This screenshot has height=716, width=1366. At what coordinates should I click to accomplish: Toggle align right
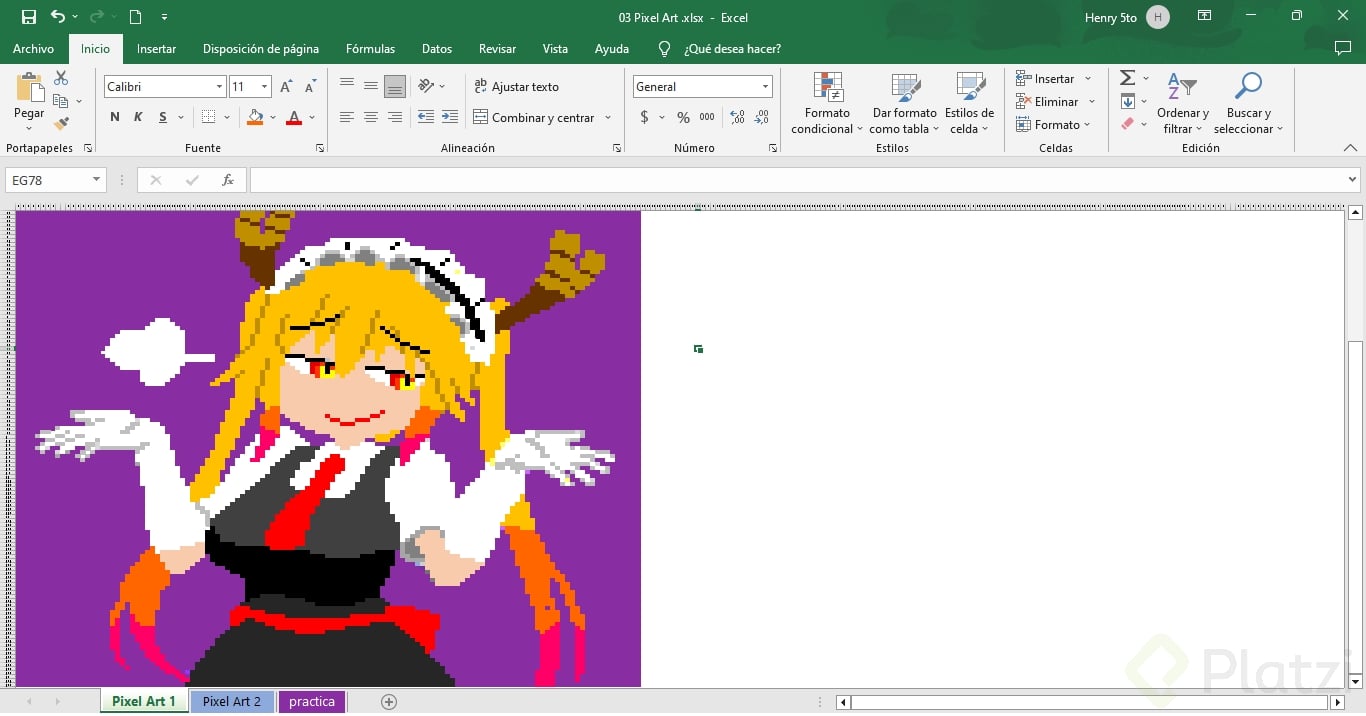coord(395,117)
